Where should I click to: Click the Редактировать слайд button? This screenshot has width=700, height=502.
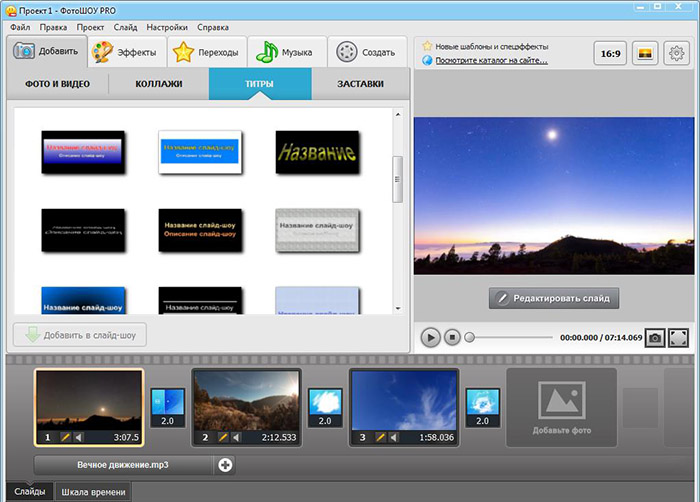(554, 298)
